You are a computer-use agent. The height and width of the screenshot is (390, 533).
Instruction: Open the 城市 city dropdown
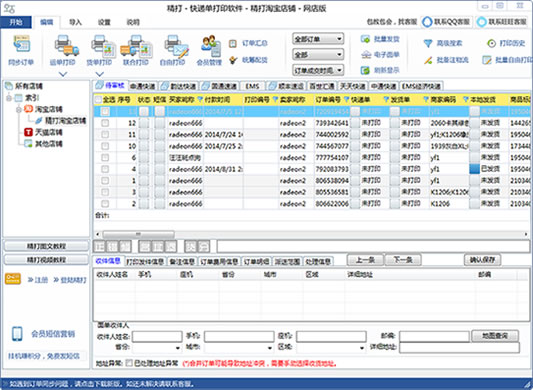(x=239, y=347)
